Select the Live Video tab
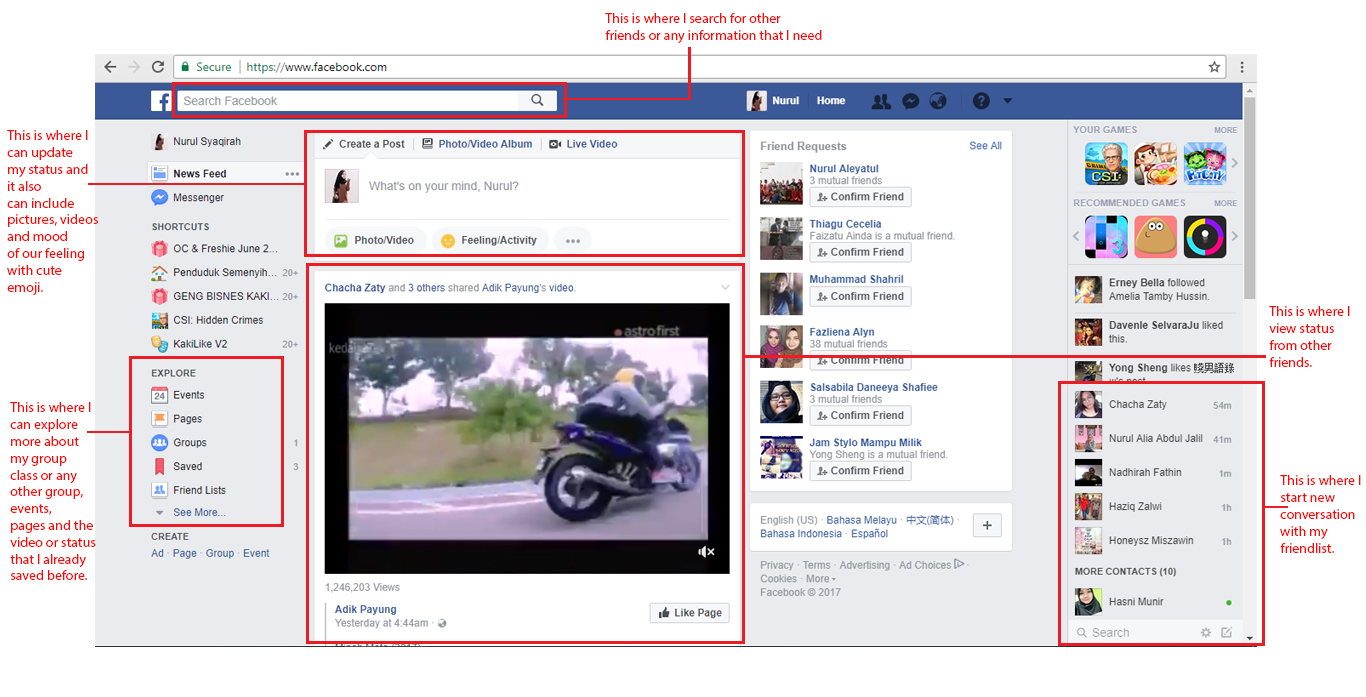This screenshot has width=1366, height=697. pyautogui.click(x=583, y=144)
